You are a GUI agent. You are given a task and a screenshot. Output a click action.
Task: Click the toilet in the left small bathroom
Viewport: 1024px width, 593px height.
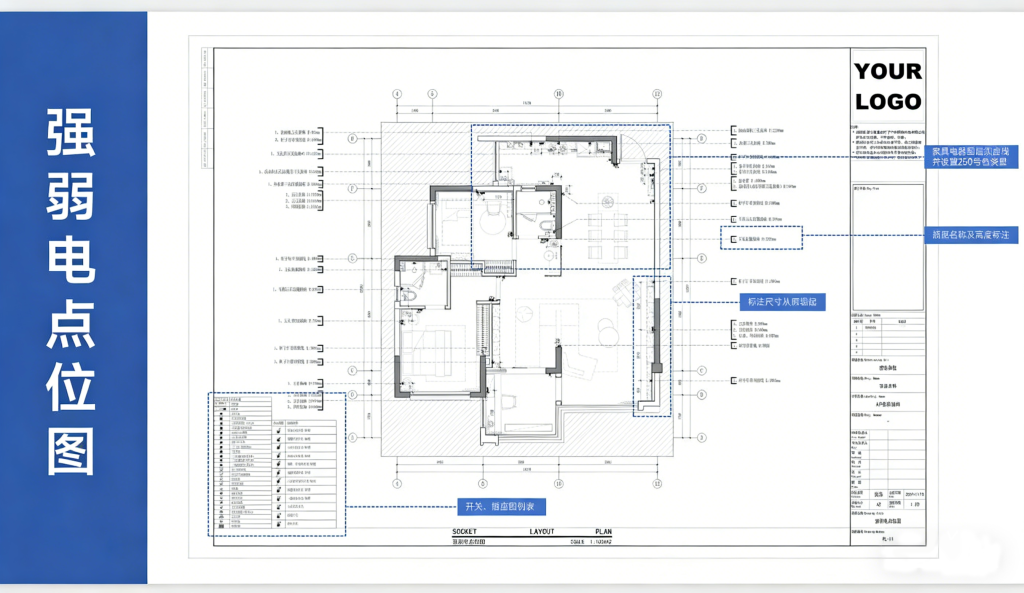[x=409, y=295]
